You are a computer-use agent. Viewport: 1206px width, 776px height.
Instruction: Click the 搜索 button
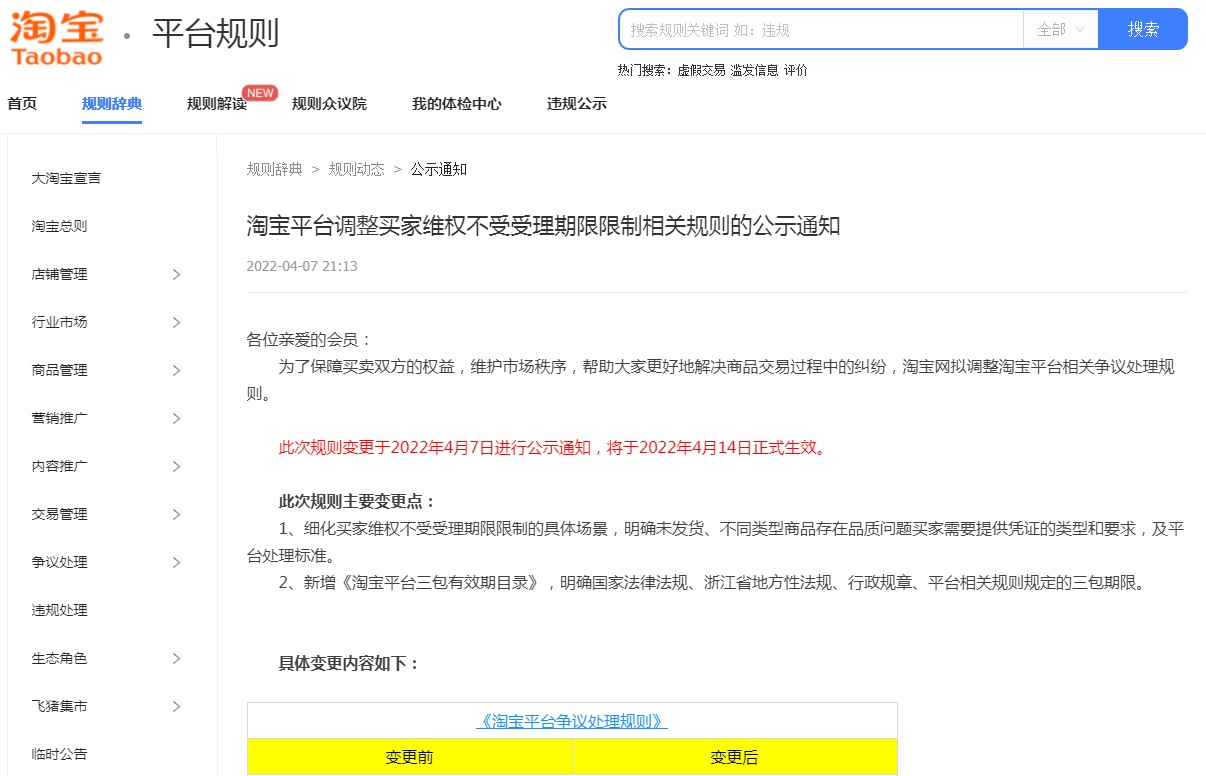coord(1143,29)
